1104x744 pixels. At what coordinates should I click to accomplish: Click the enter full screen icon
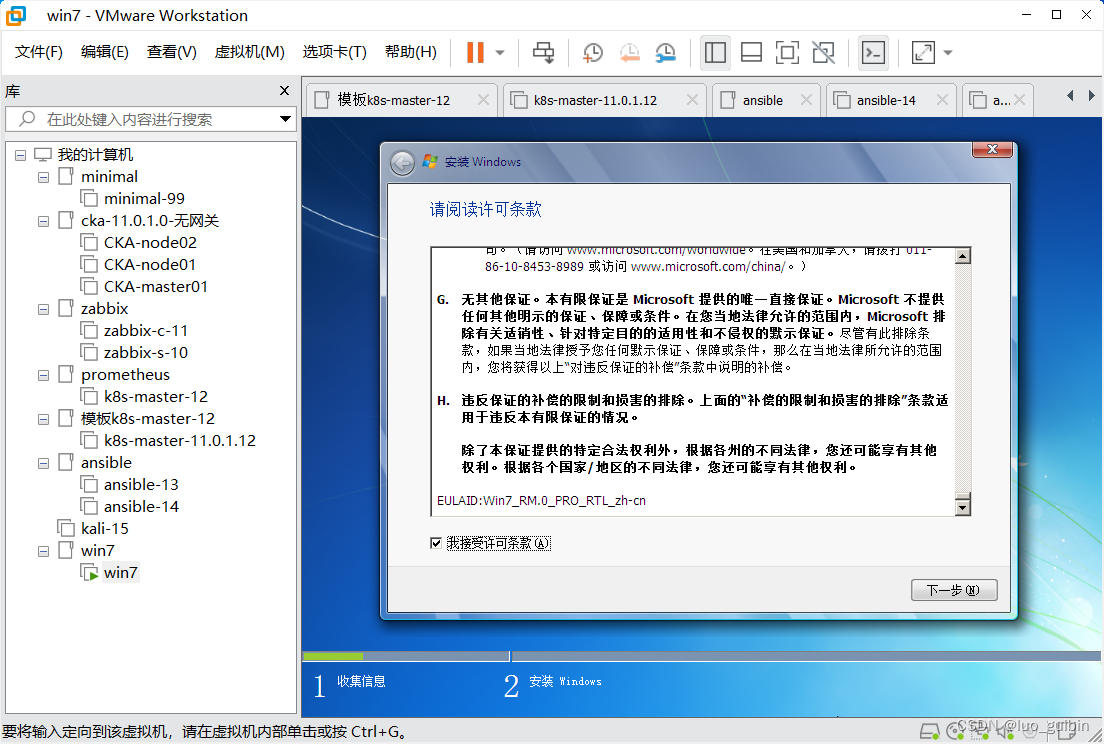pos(787,53)
